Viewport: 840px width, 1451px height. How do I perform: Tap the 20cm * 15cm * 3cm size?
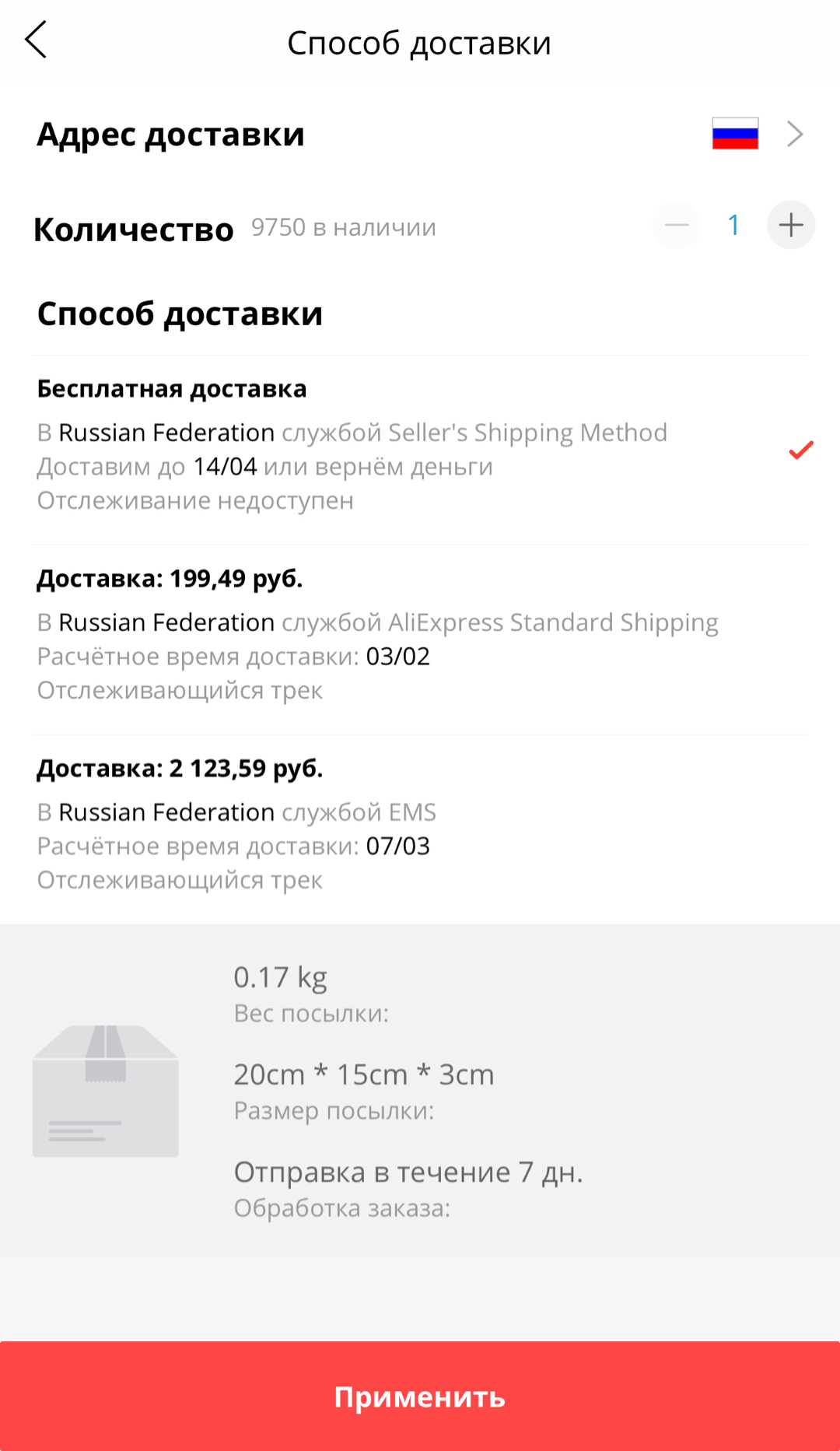364,1074
